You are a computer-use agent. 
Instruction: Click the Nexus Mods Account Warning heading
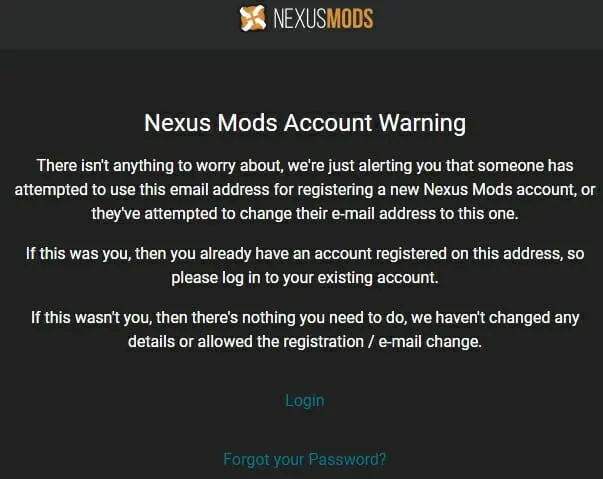[x=305, y=123]
